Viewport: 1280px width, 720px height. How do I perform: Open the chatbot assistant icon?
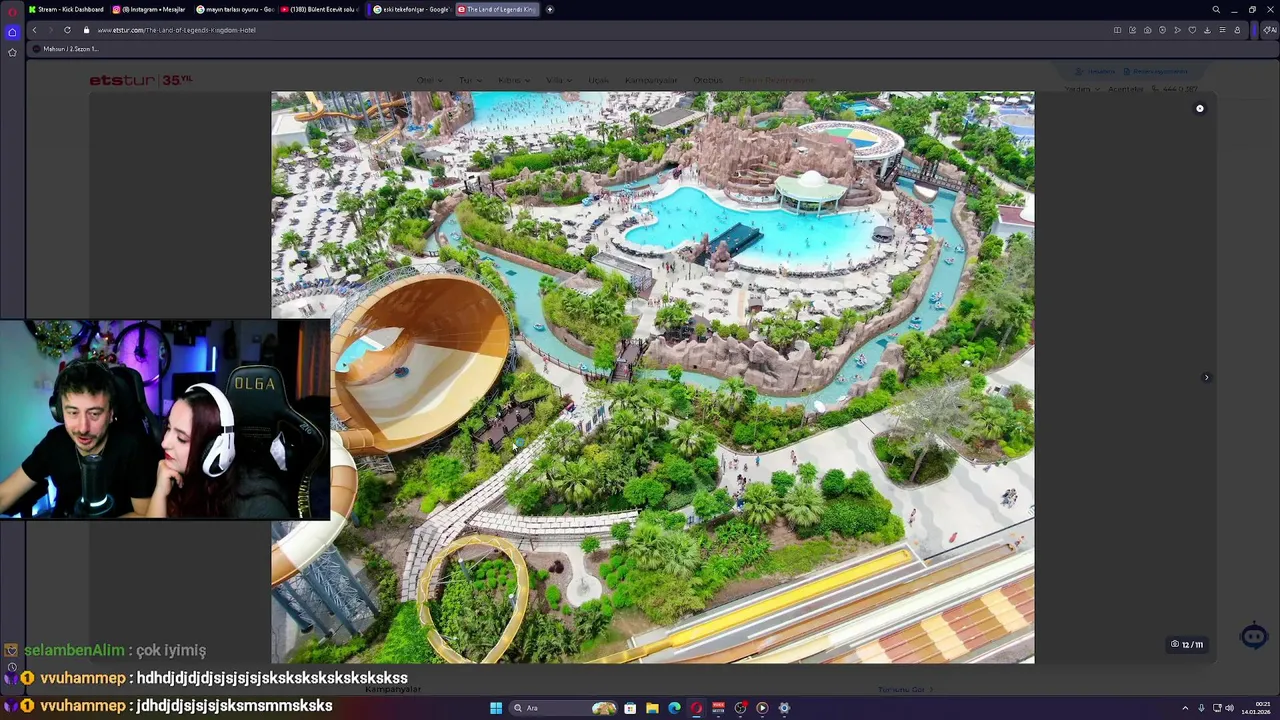(x=1254, y=636)
